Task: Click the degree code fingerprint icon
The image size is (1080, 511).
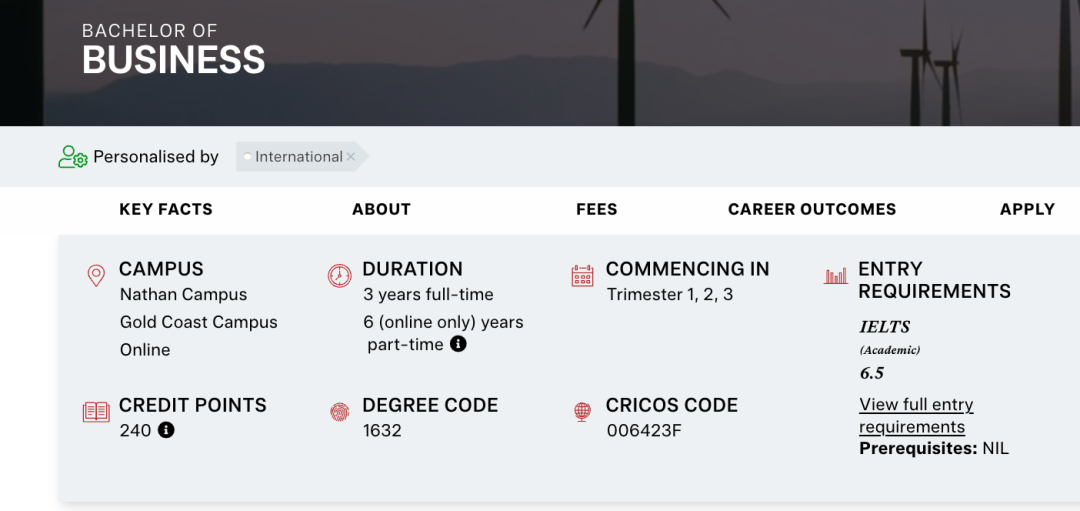Action: [339, 412]
